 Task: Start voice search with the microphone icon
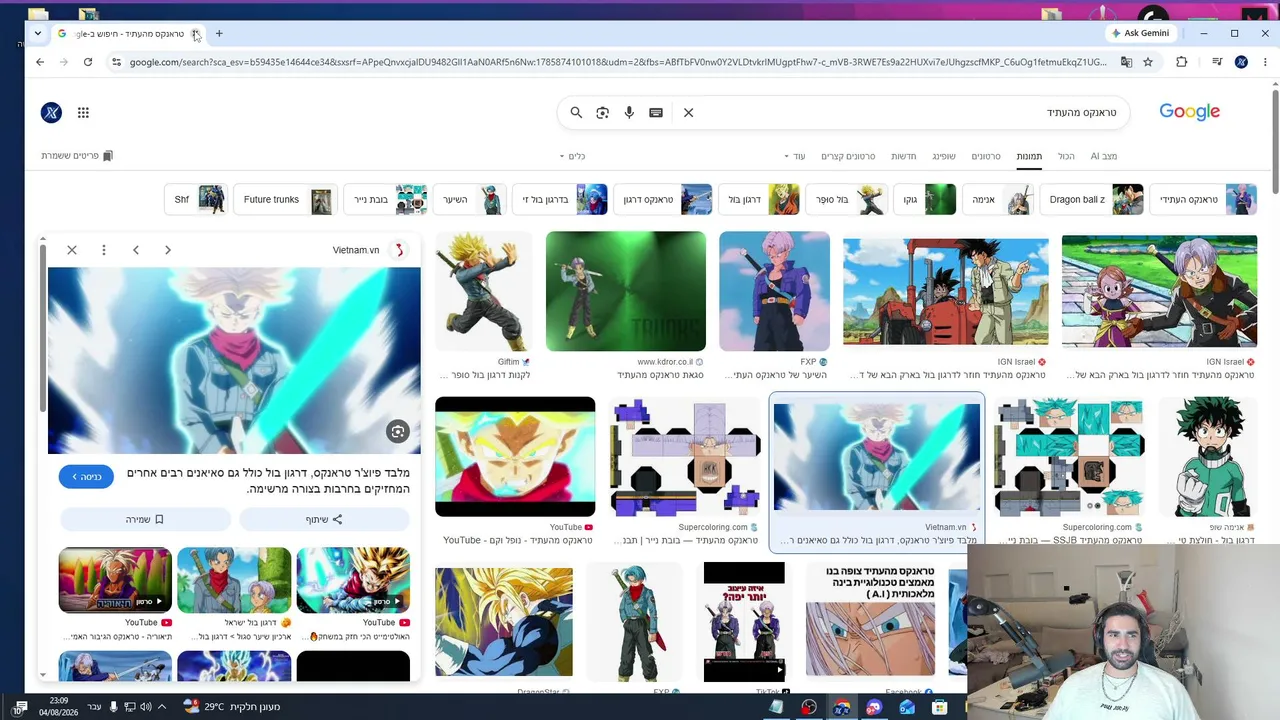coord(629,113)
